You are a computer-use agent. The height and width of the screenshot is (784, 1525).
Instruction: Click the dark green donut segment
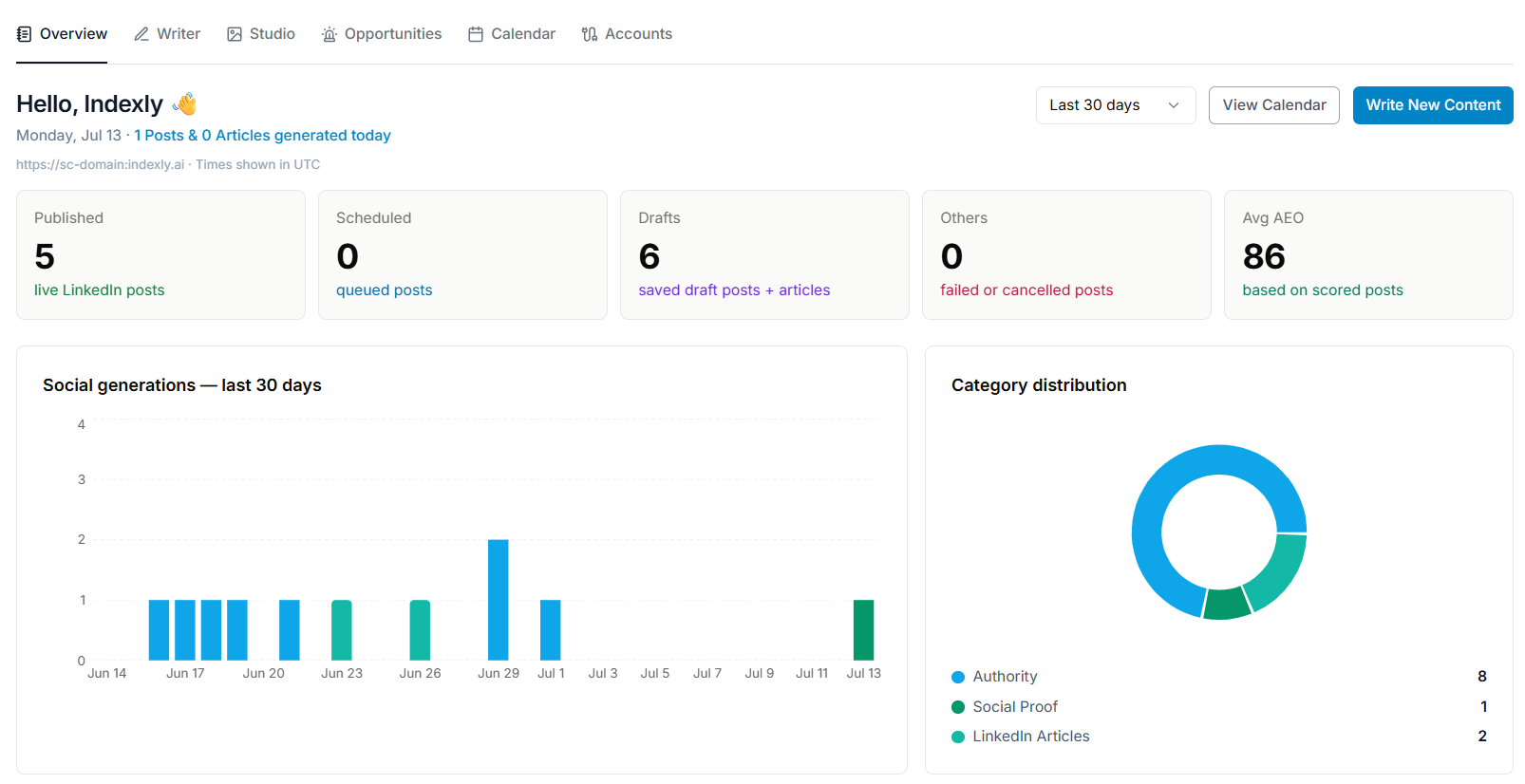coord(1227,605)
